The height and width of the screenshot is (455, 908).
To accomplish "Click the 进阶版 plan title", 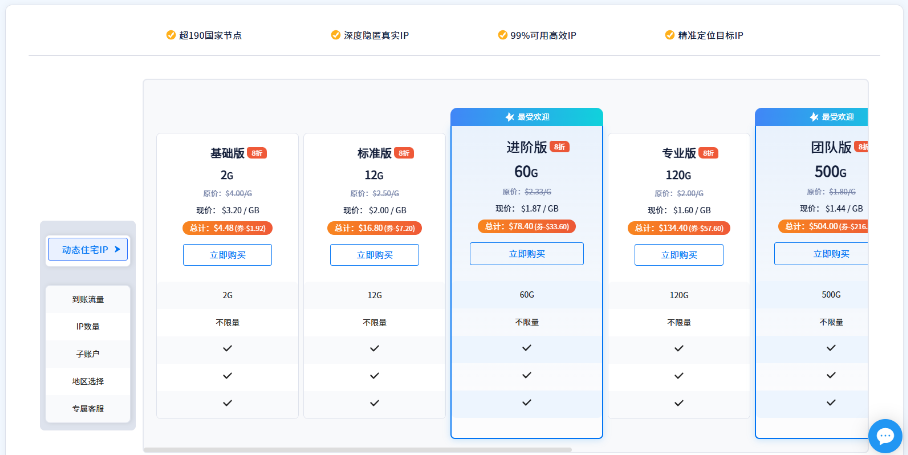I will coord(526,147).
